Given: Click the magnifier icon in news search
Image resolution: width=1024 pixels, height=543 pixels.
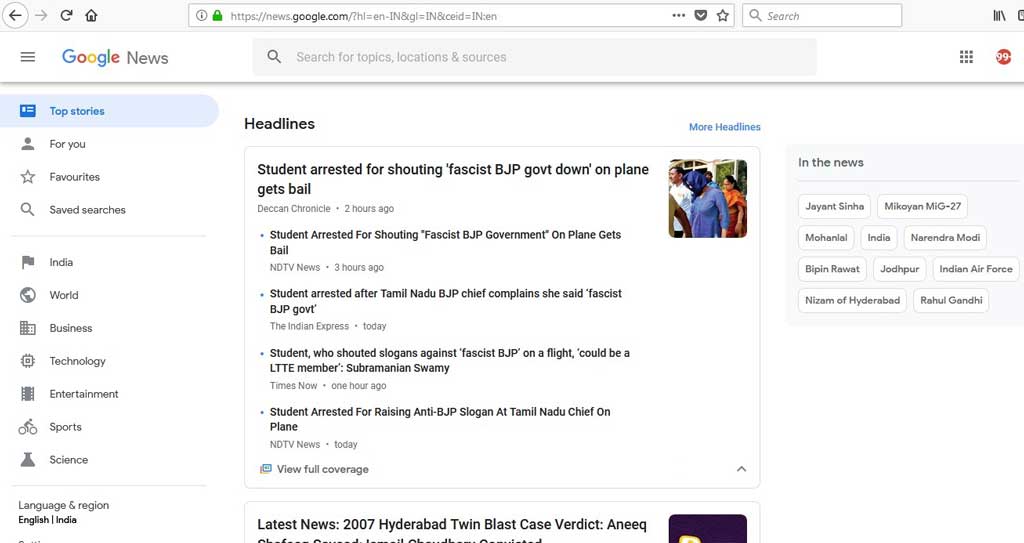Looking at the screenshot, I should pos(274,57).
